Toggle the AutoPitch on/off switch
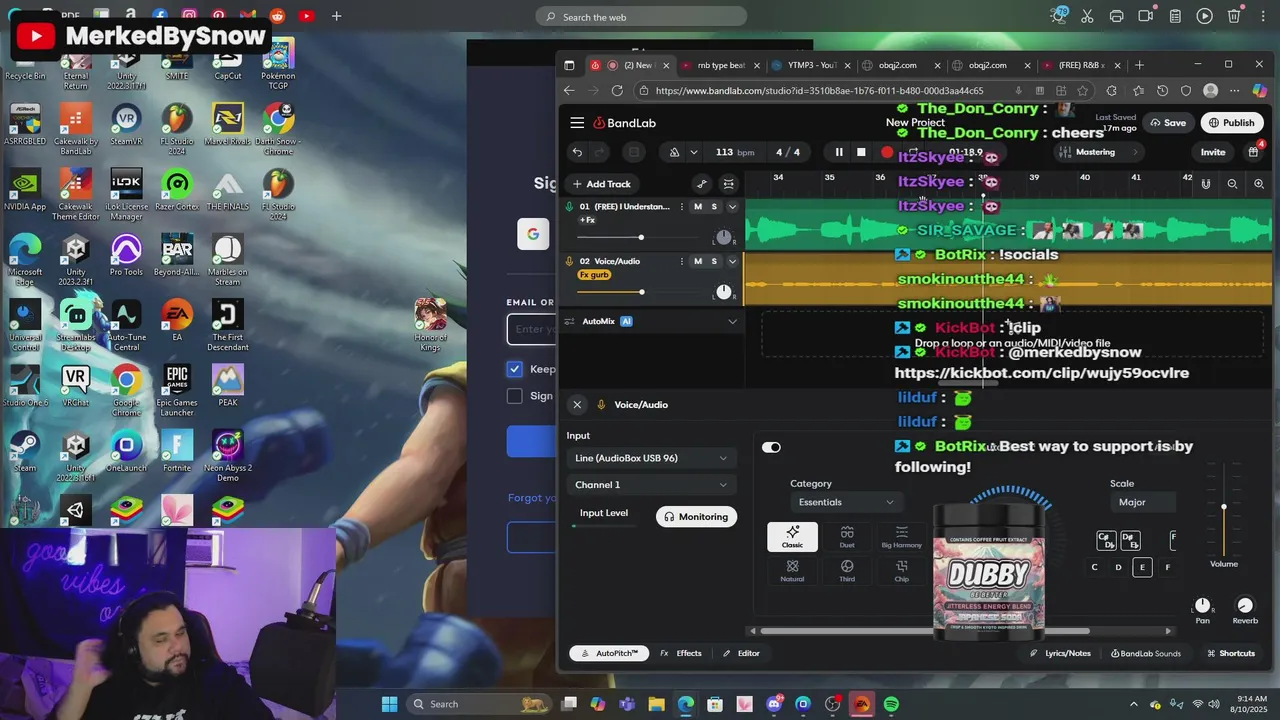 pos(771,447)
